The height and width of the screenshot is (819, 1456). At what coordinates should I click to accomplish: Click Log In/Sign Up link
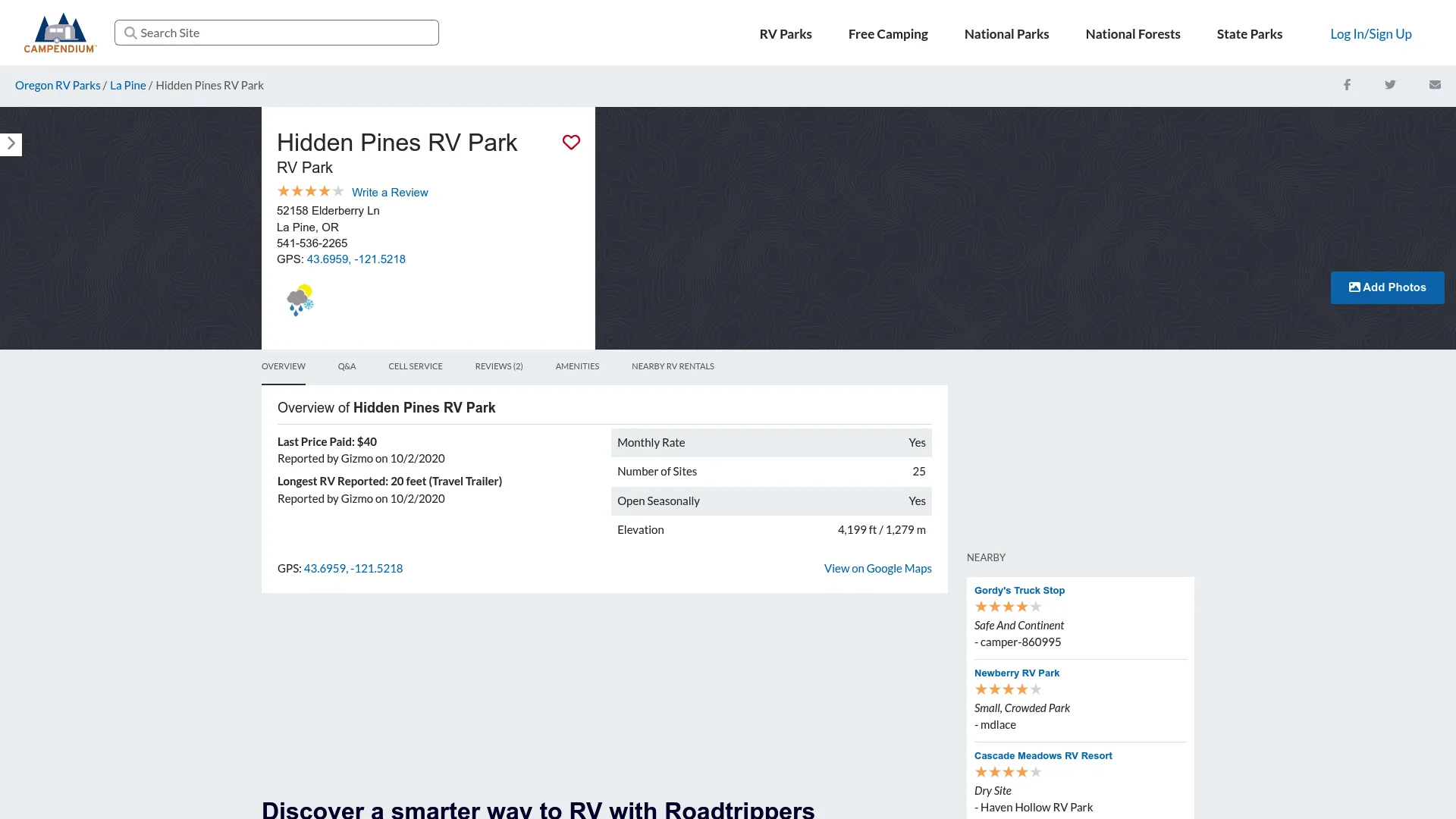click(1370, 34)
